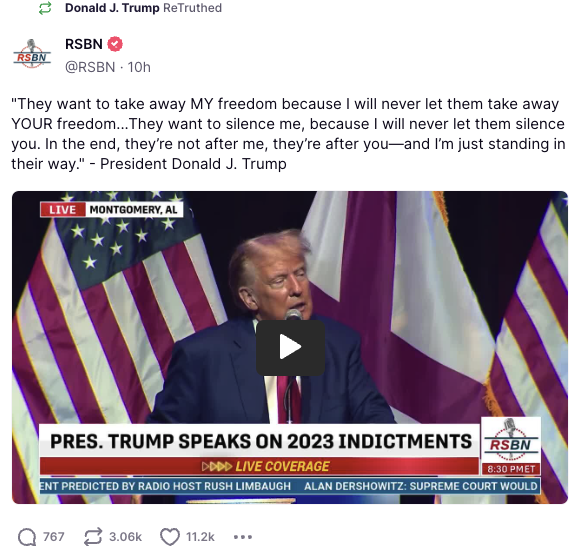Click the 11.2k likes count
This screenshot has height=546, width=577.
point(200,537)
